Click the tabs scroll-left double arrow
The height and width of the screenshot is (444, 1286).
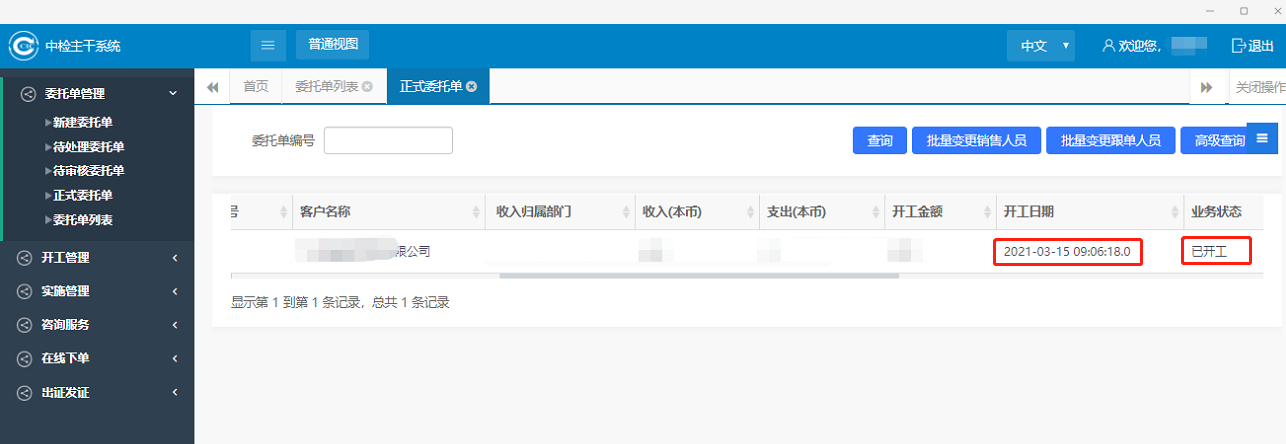click(212, 87)
